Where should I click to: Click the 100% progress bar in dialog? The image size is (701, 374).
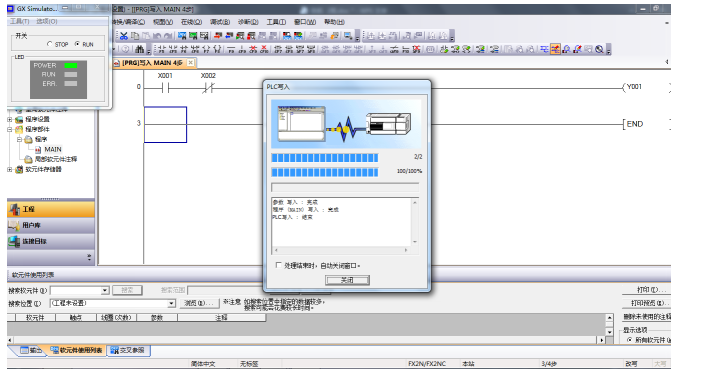pos(325,172)
